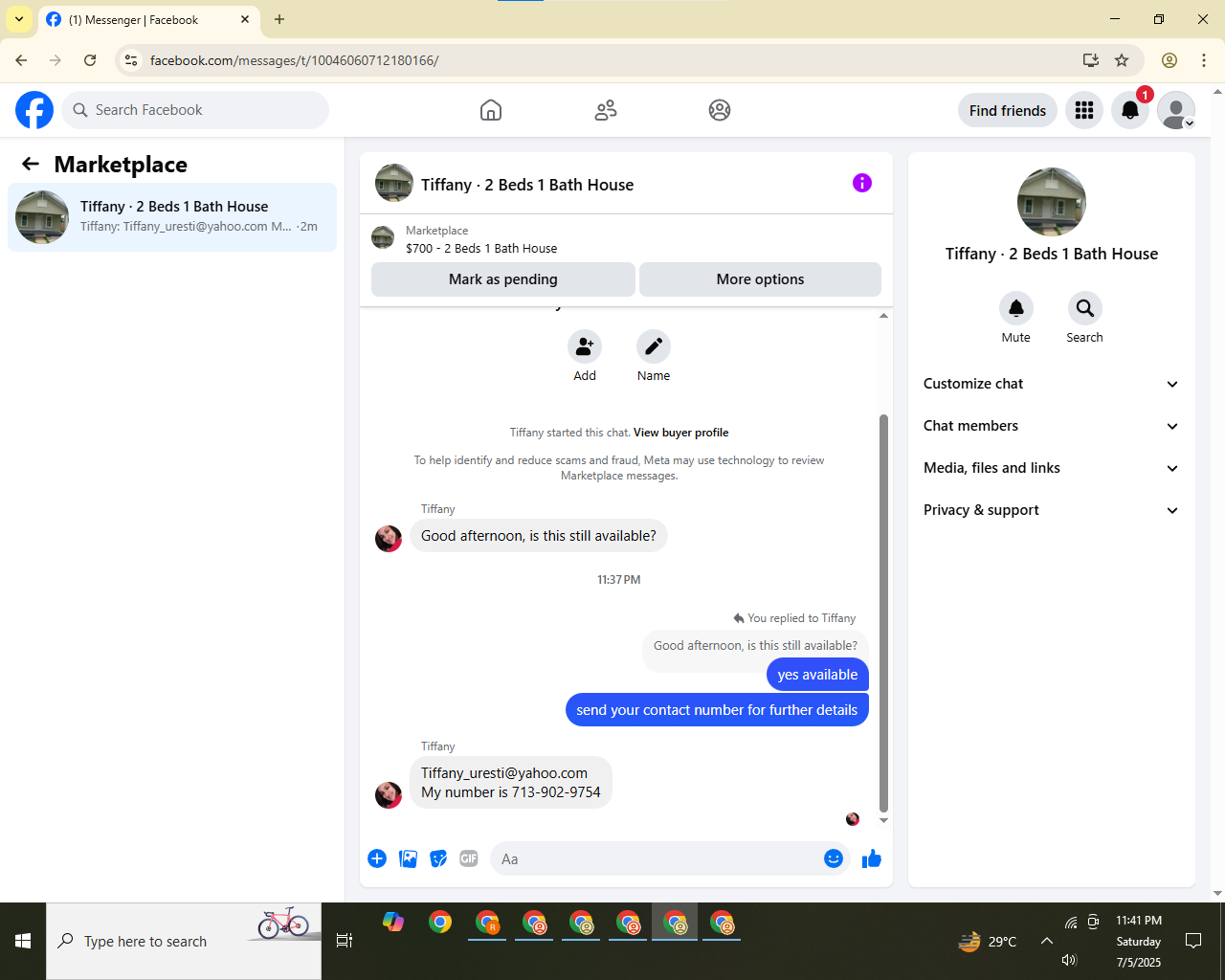
Task: Click Tiffany's avatar beside her email message
Action: click(389, 794)
